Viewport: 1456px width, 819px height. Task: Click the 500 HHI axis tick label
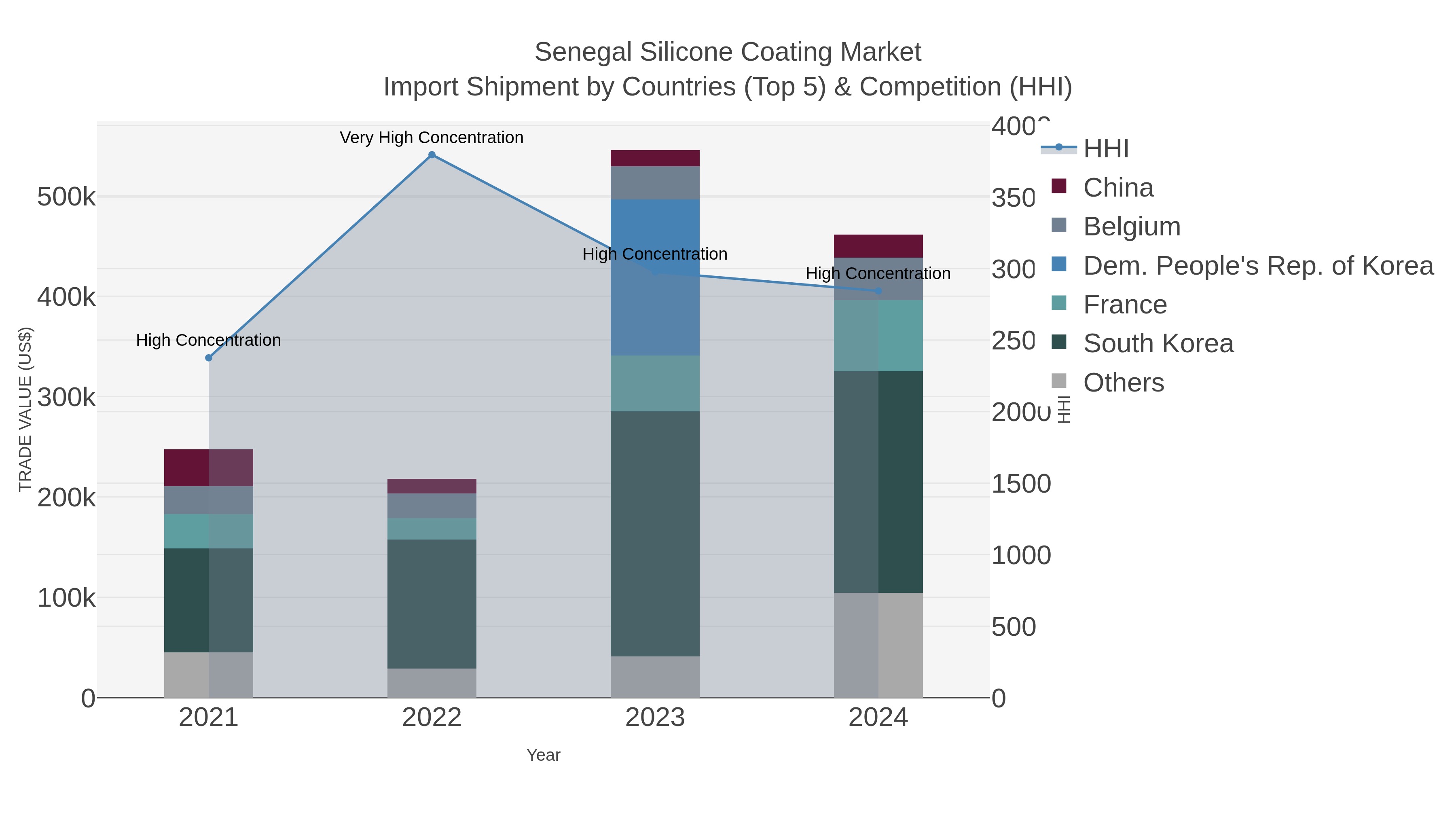click(1014, 627)
